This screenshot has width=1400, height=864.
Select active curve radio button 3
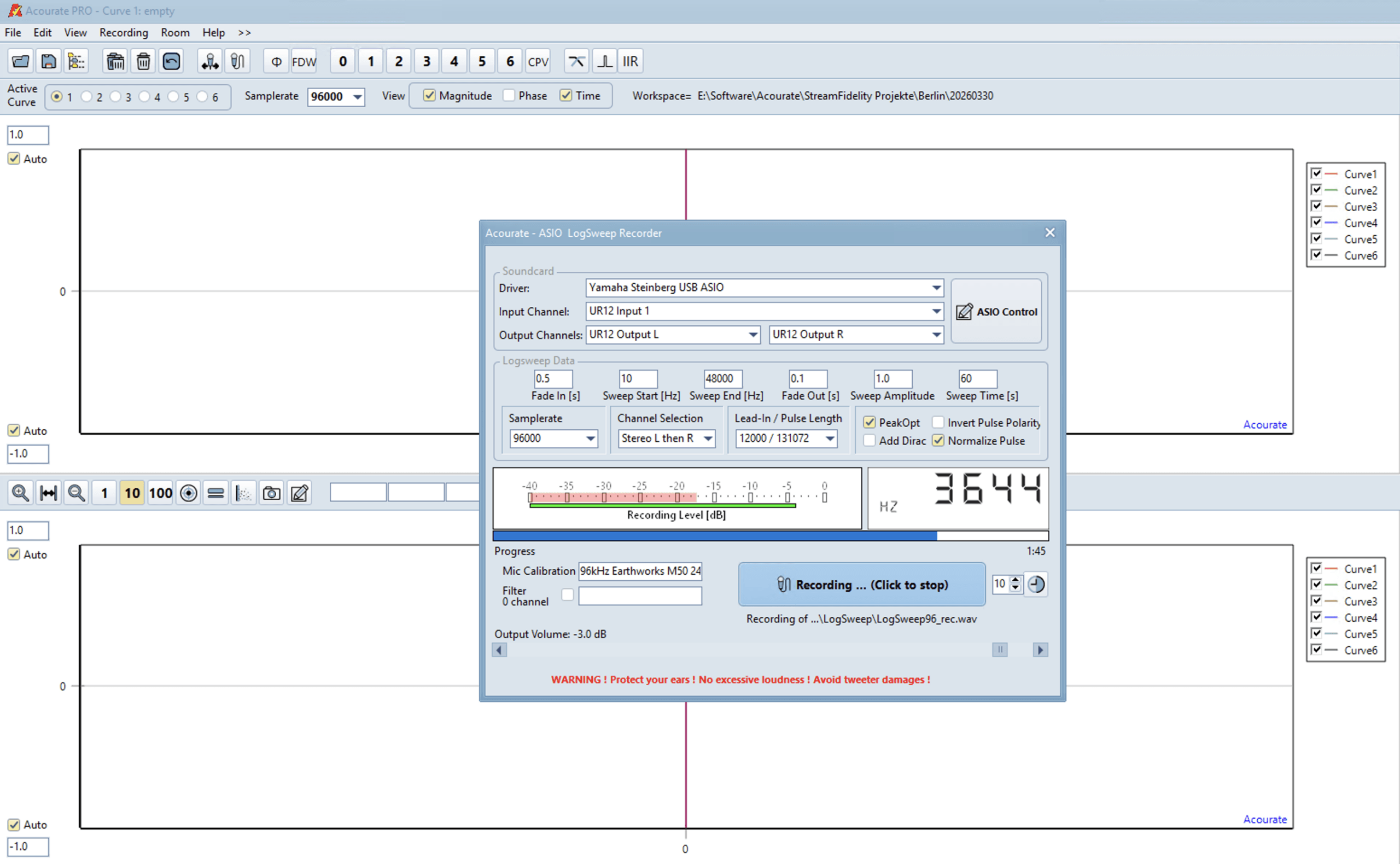pyautogui.click(x=115, y=97)
